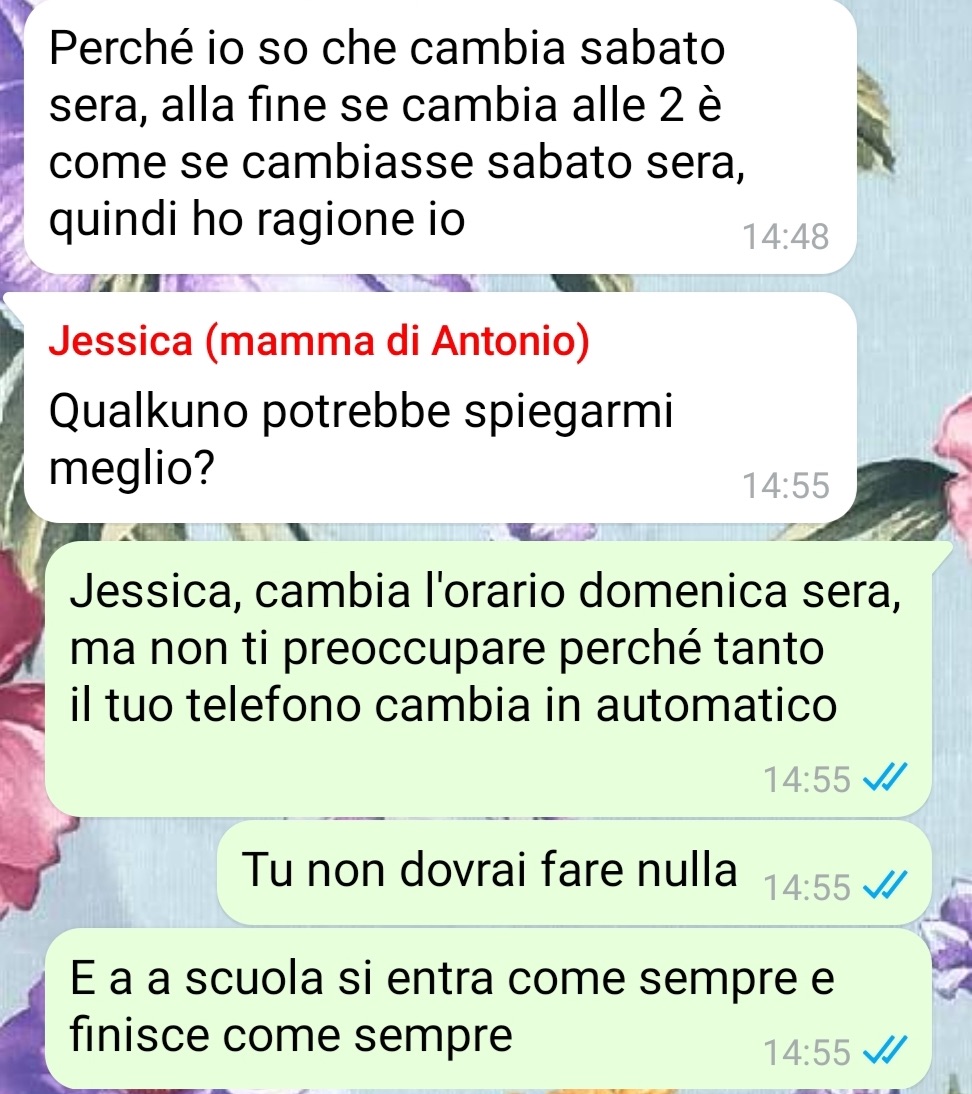The image size is (972, 1094).
Task: Click the 14:48 timestamp on the first message
Action: coord(786,237)
